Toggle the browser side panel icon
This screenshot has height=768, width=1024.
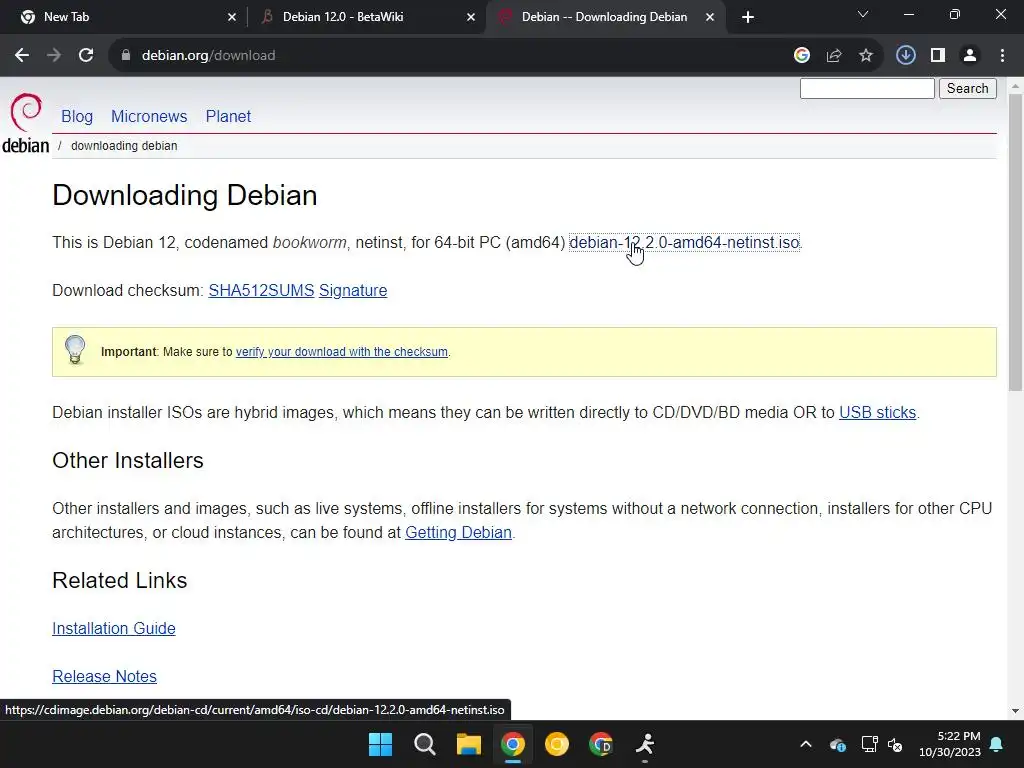tap(938, 56)
